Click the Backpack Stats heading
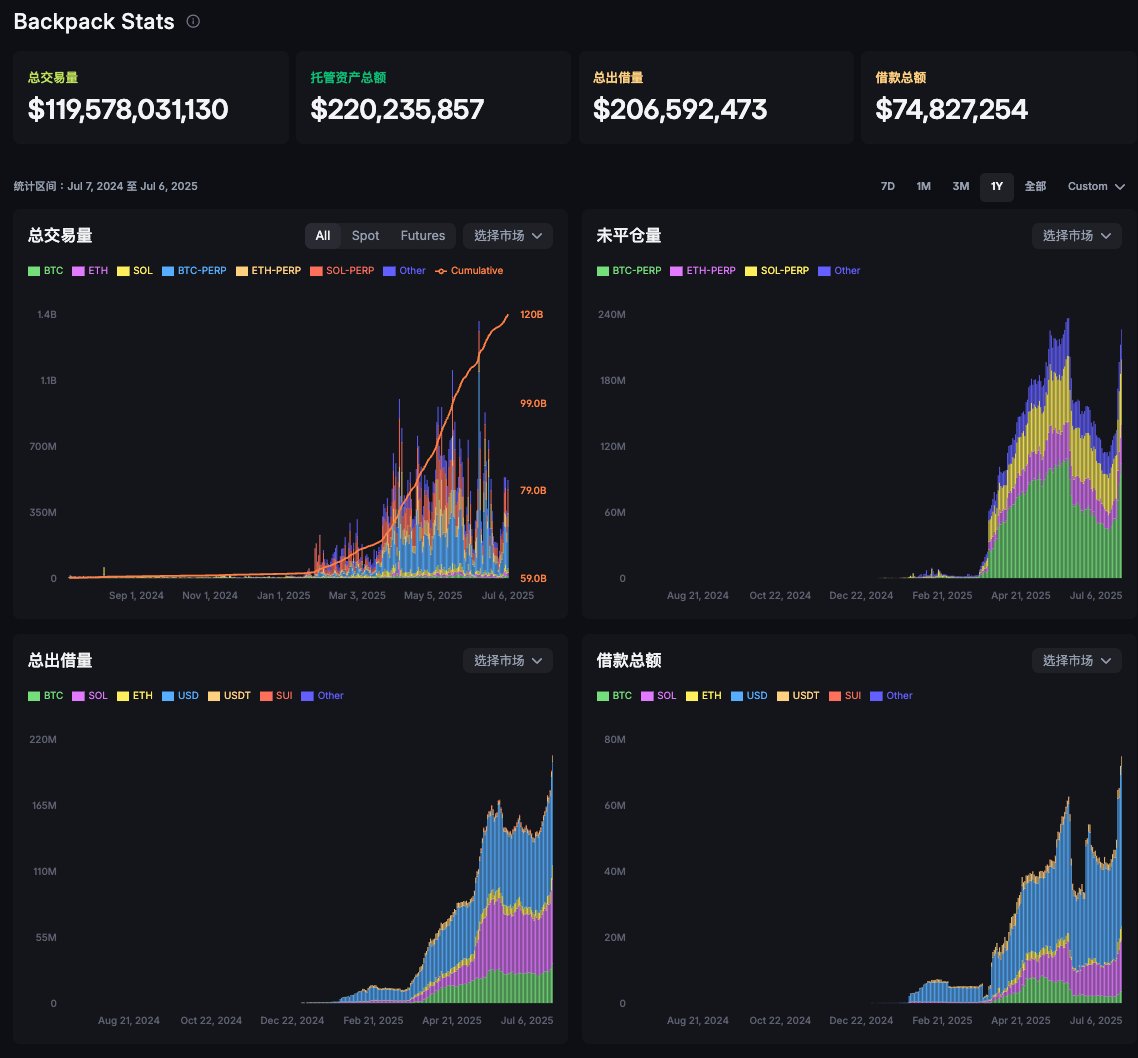Viewport: 1138px width, 1058px height. [94, 21]
